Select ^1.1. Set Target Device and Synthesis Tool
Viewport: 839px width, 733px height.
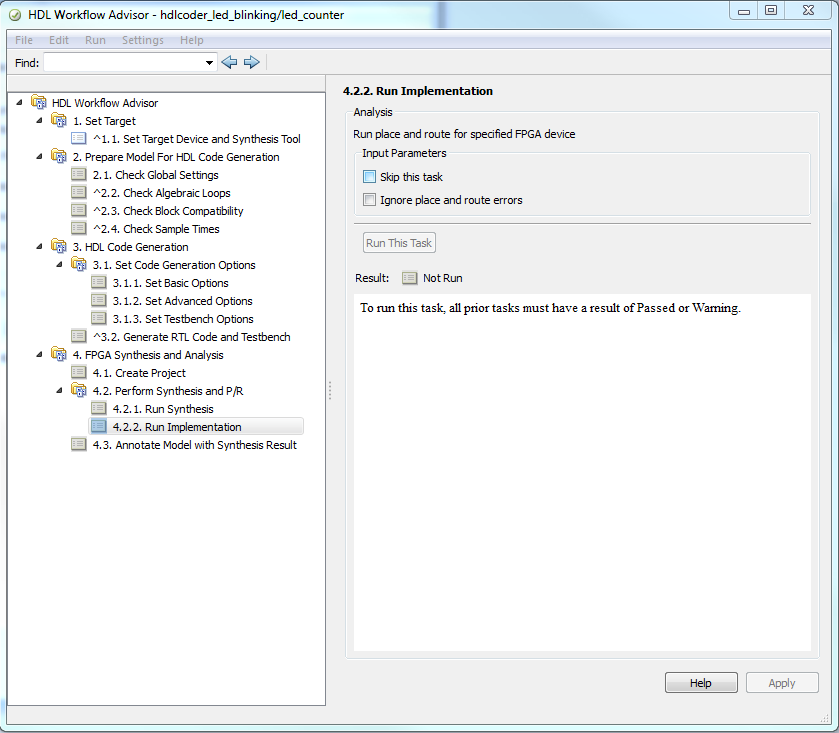click(196, 139)
